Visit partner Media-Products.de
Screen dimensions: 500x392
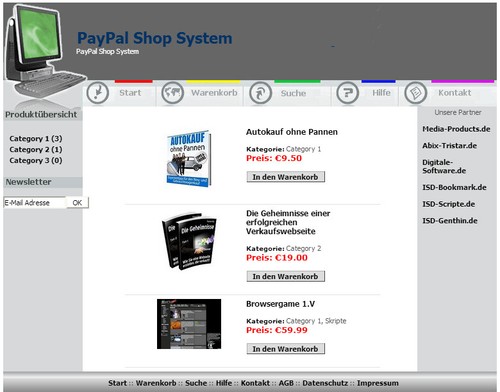click(456, 129)
